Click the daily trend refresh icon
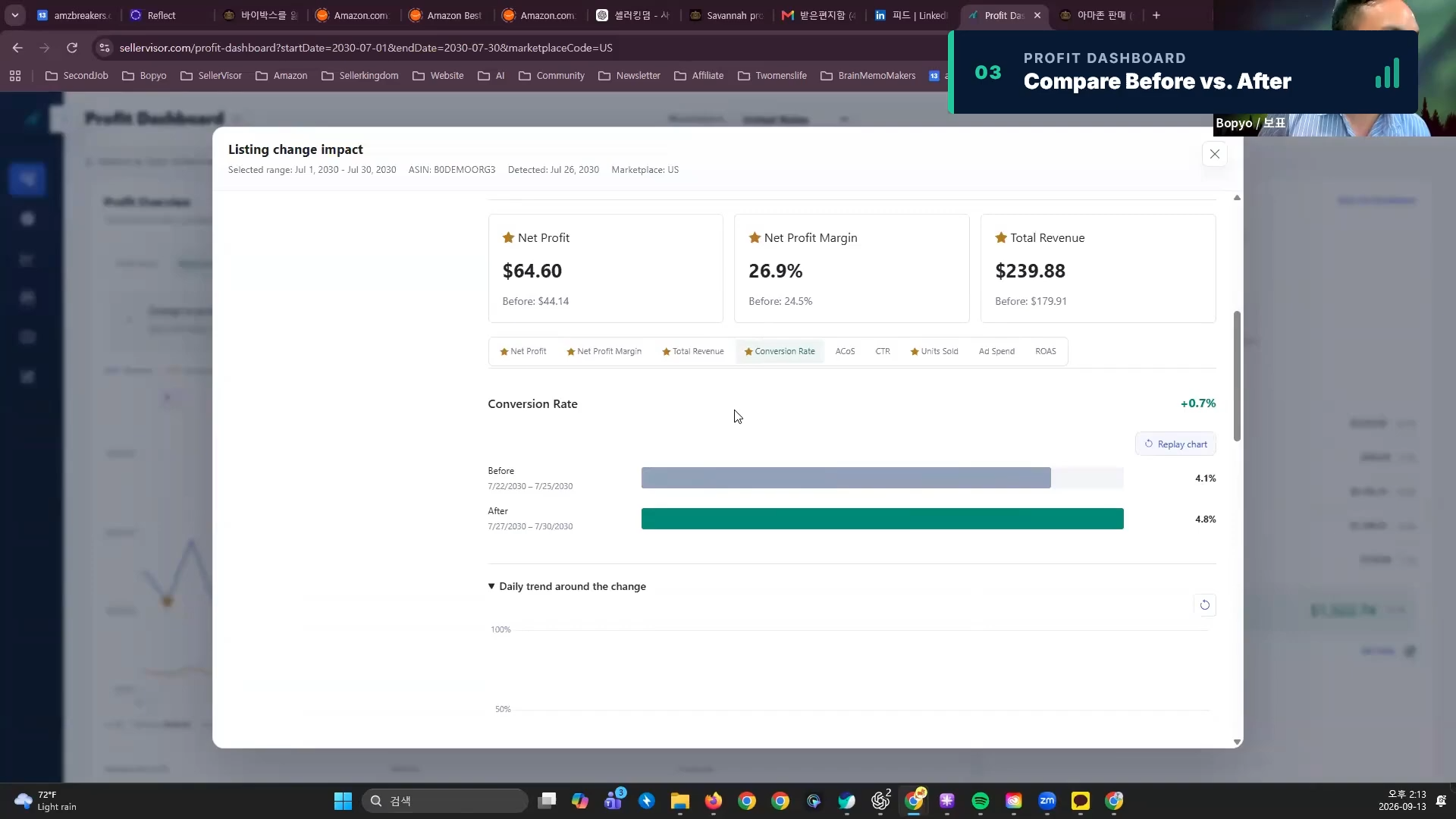 click(x=1204, y=604)
